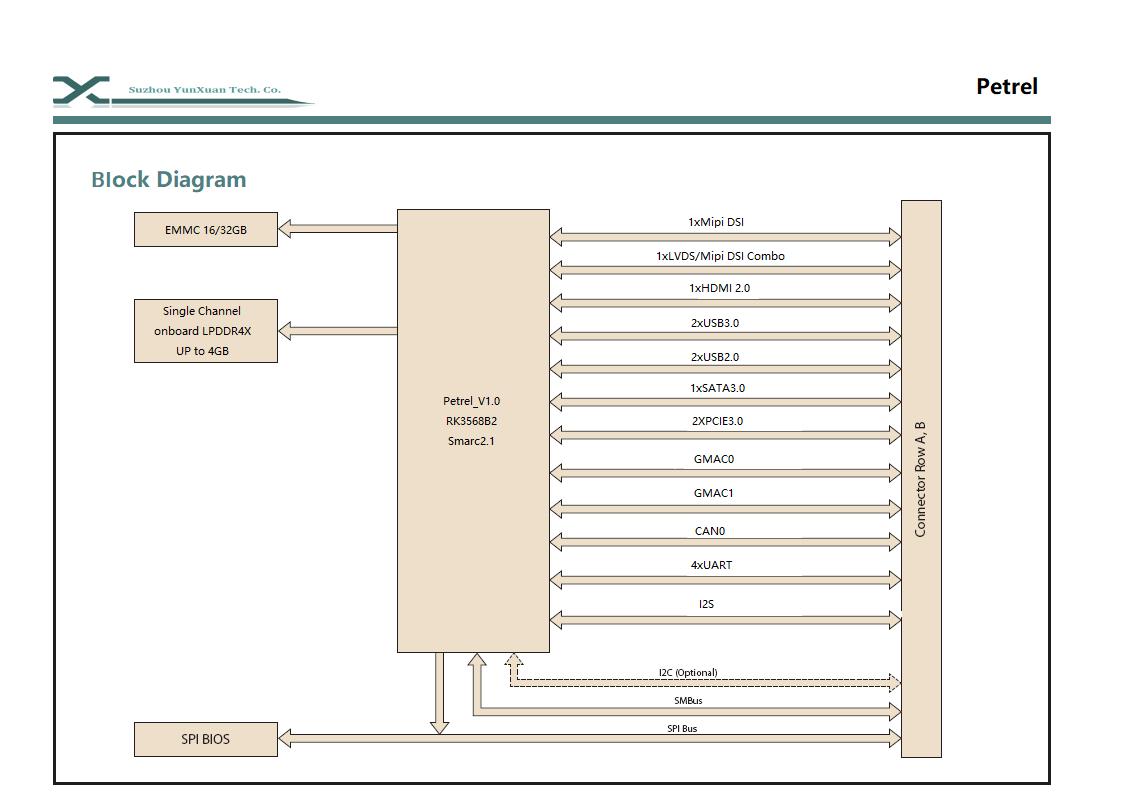Click the 2xUSB3.0 label
This screenshot has width=1123, height=806.
(714, 323)
